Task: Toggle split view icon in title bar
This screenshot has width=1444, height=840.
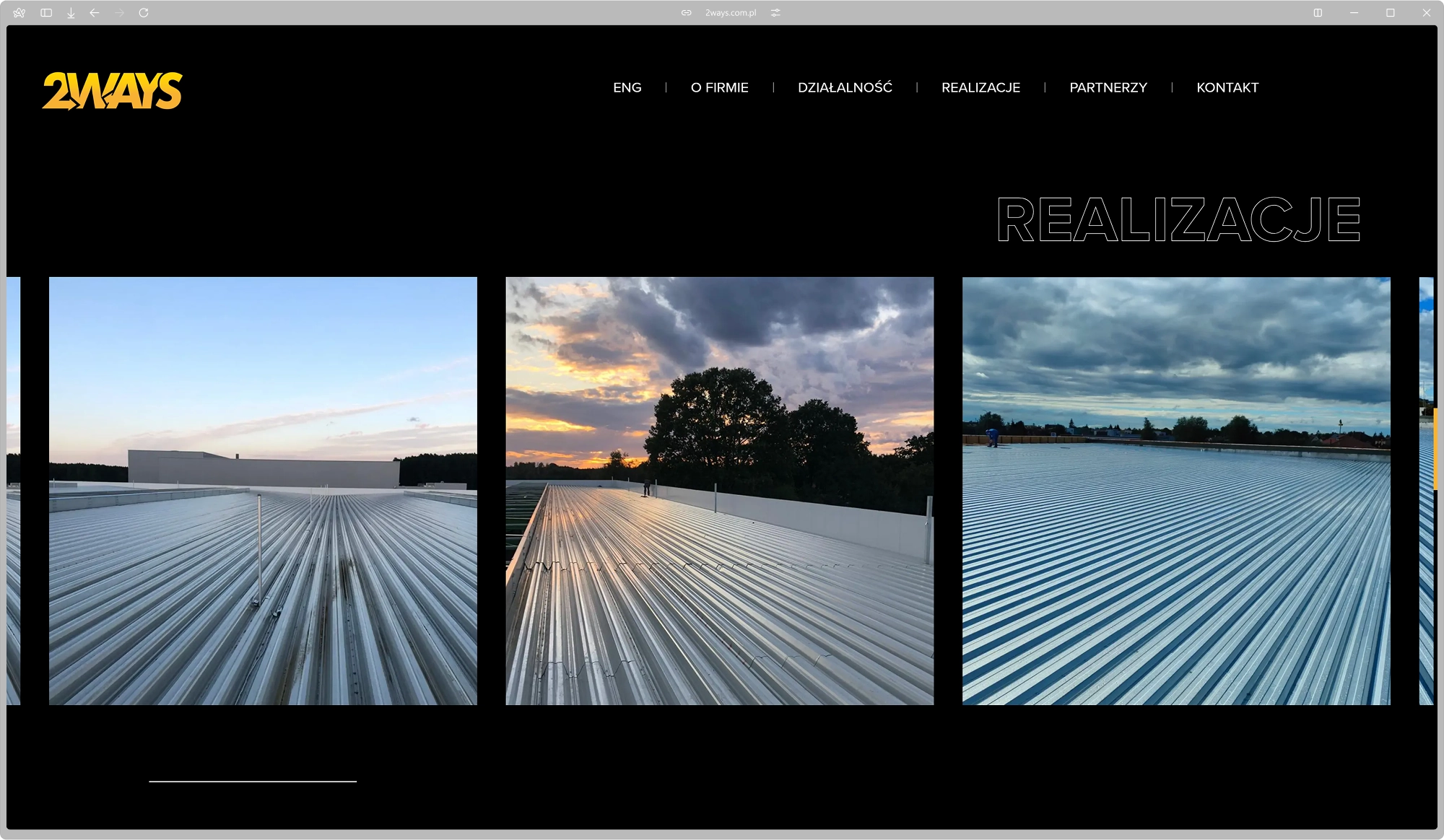Action: (x=1318, y=13)
